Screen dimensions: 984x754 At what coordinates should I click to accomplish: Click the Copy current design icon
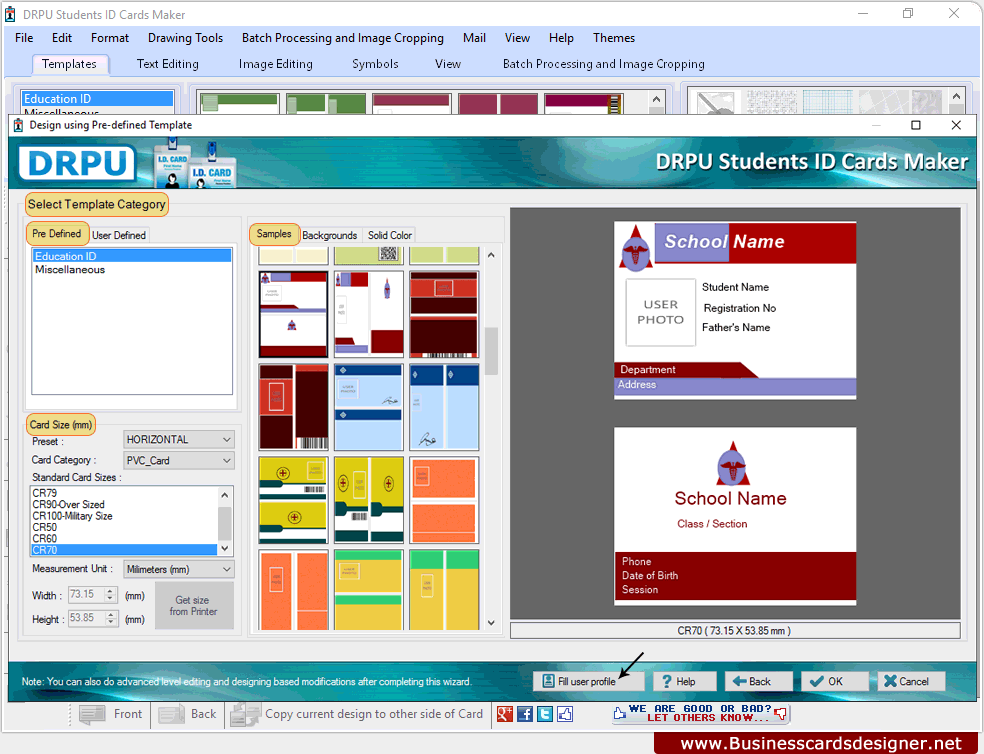(x=245, y=714)
